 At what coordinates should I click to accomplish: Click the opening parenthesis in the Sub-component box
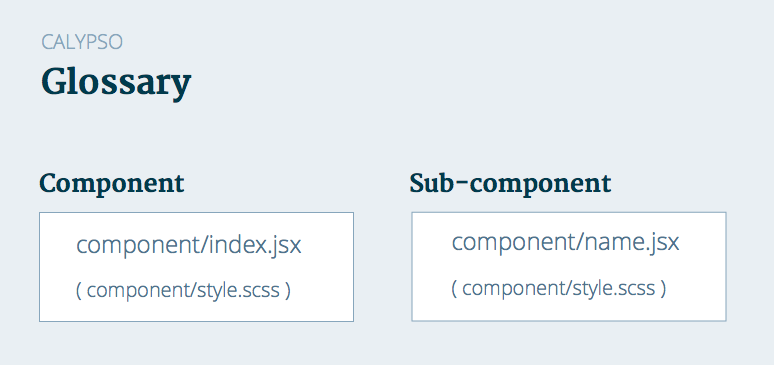point(454,288)
